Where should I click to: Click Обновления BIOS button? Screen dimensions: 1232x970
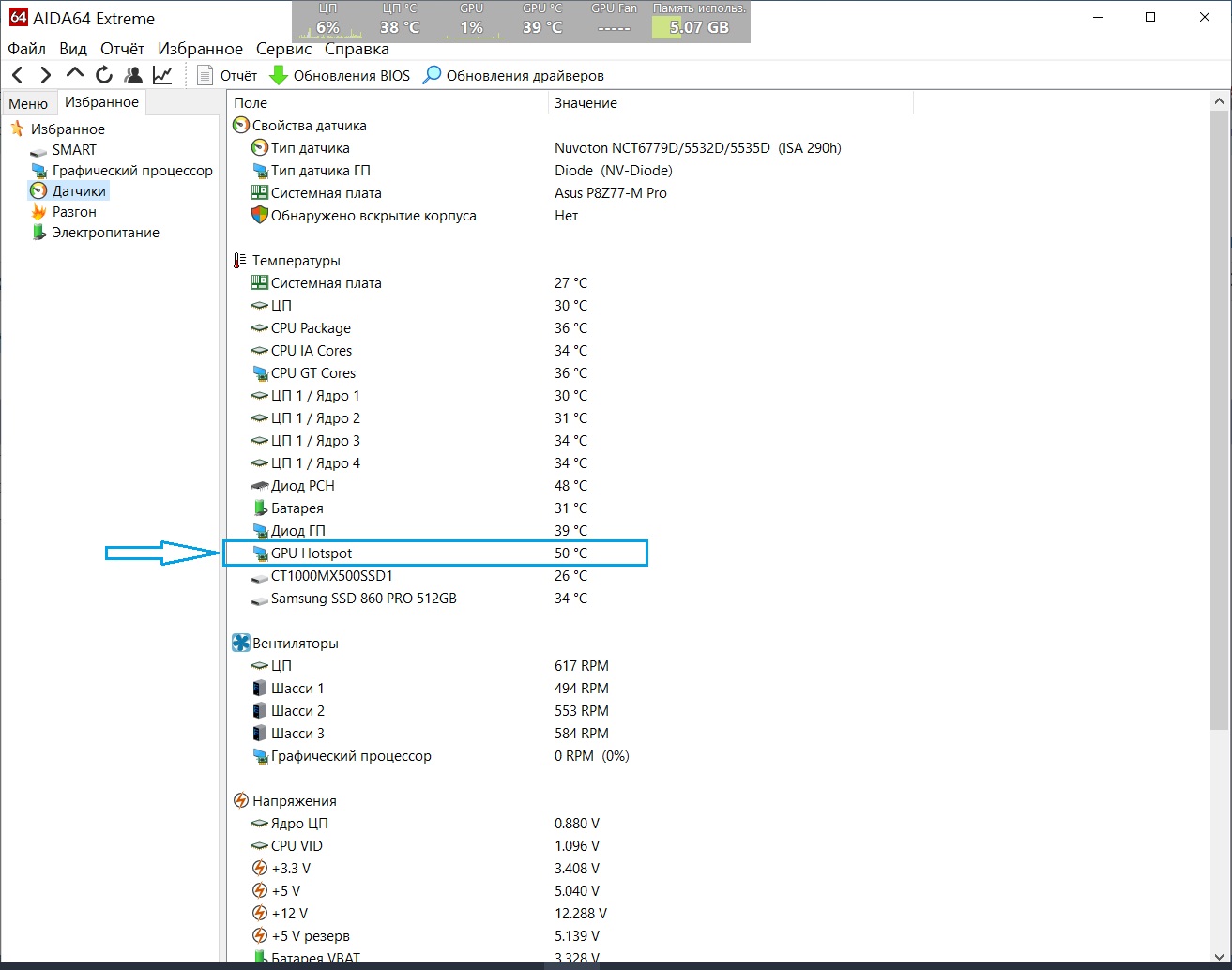coord(340,75)
